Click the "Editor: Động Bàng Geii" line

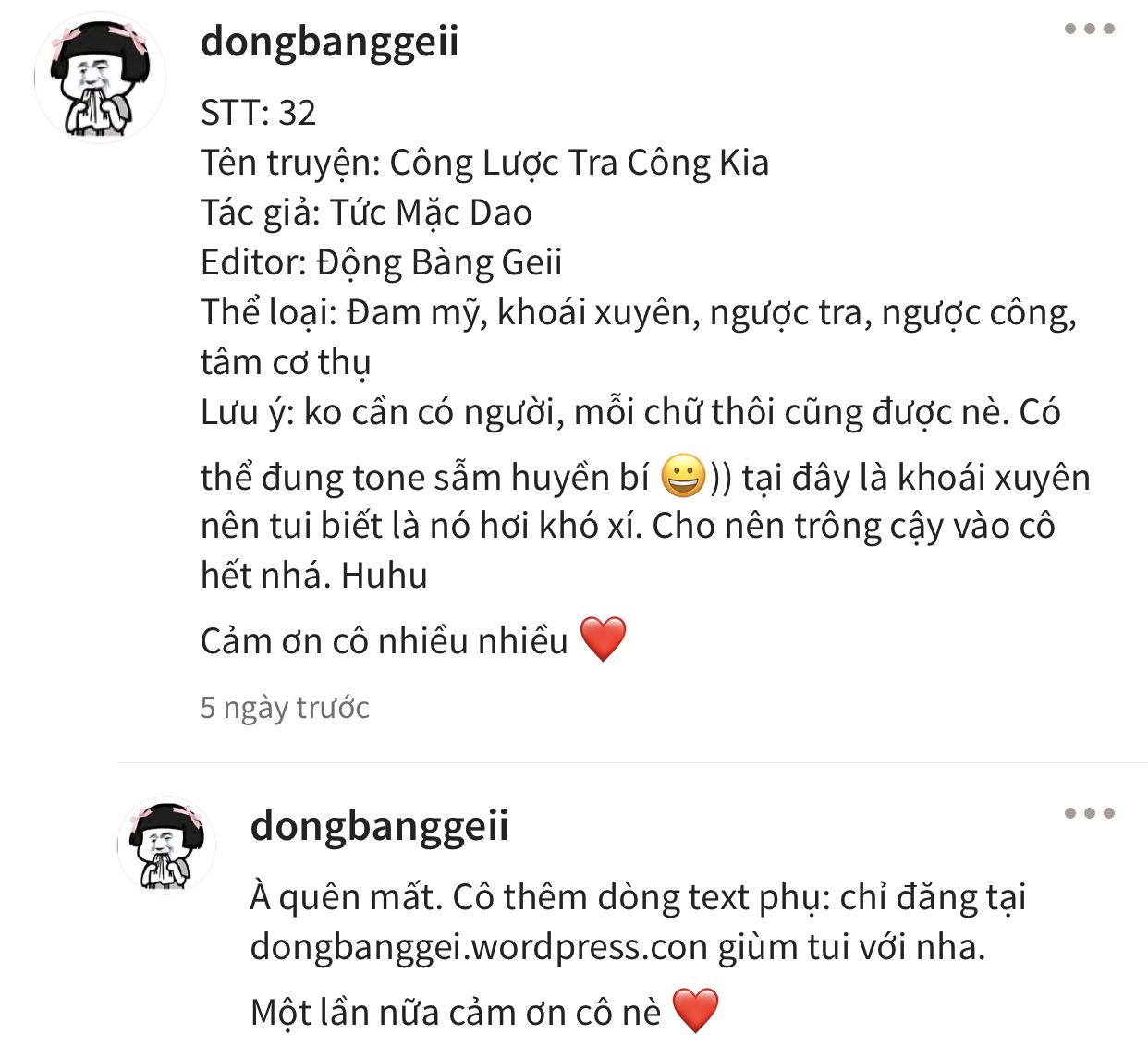coord(381,263)
